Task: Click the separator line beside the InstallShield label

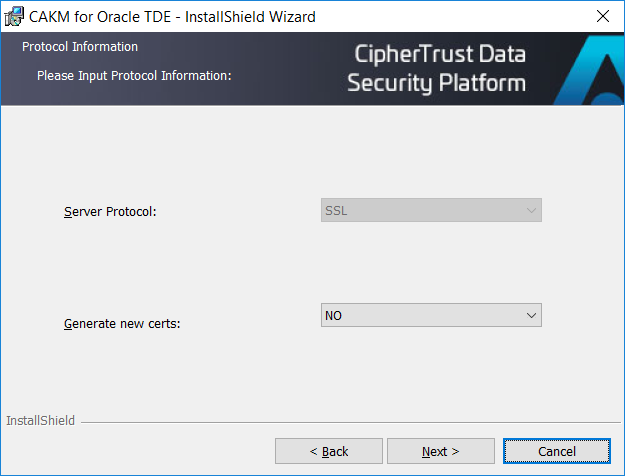Action: pos(350,422)
